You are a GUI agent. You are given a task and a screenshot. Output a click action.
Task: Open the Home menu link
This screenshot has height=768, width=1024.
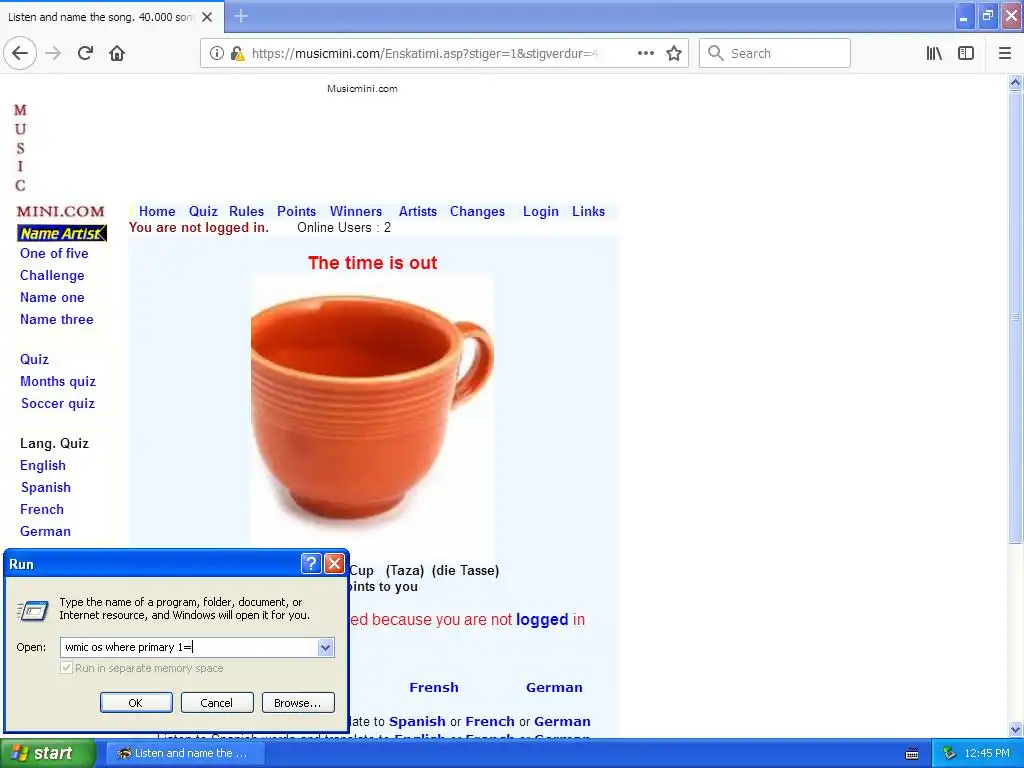pos(157,212)
